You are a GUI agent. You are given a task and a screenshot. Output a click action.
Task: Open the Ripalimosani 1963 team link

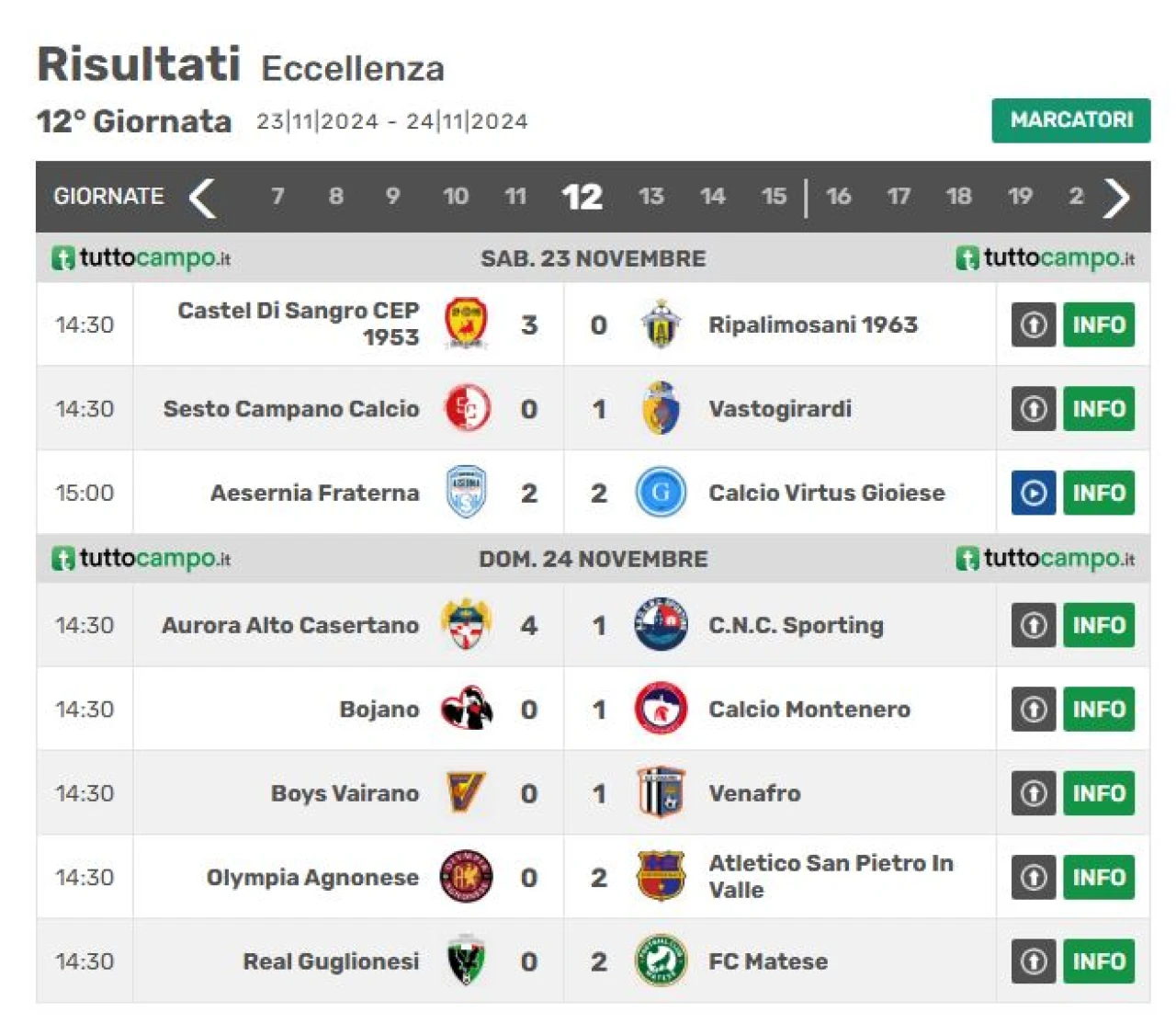click(x=812, y=324)
